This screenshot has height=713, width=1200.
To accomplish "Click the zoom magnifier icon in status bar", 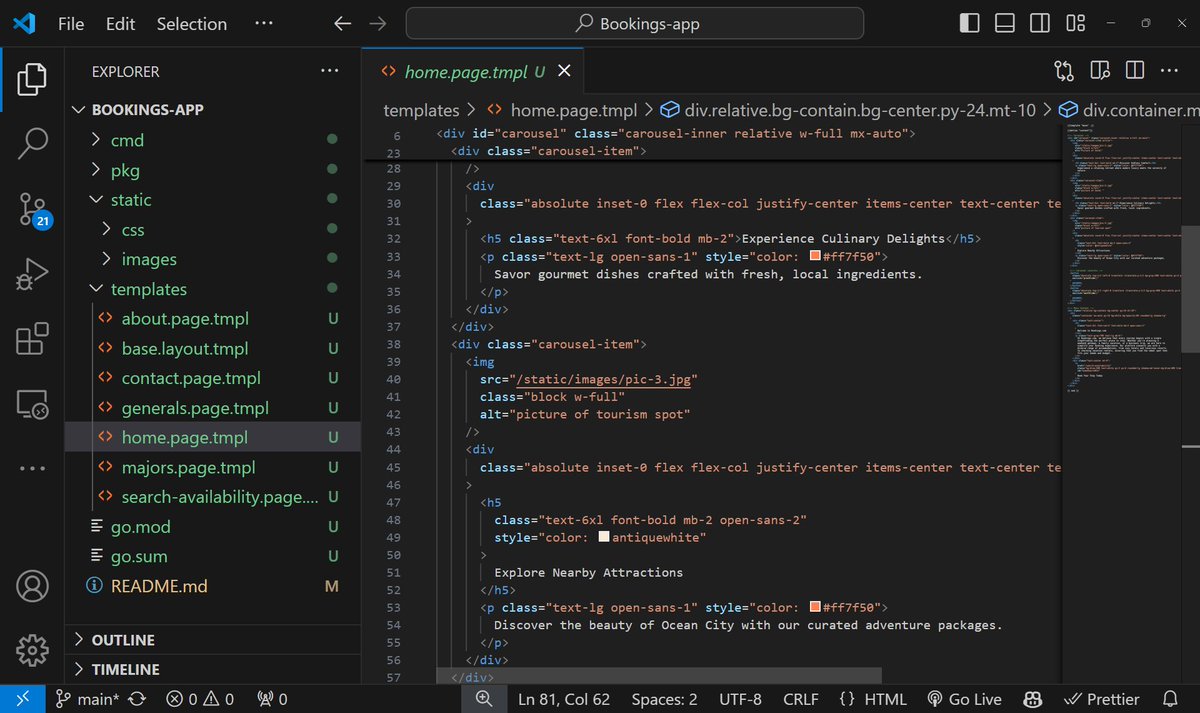I will tap(484, 699).
